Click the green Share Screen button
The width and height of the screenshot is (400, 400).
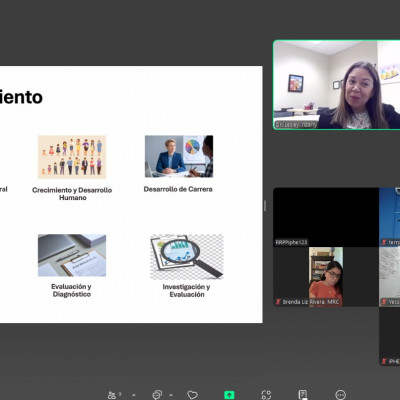(x=229, y=395)
